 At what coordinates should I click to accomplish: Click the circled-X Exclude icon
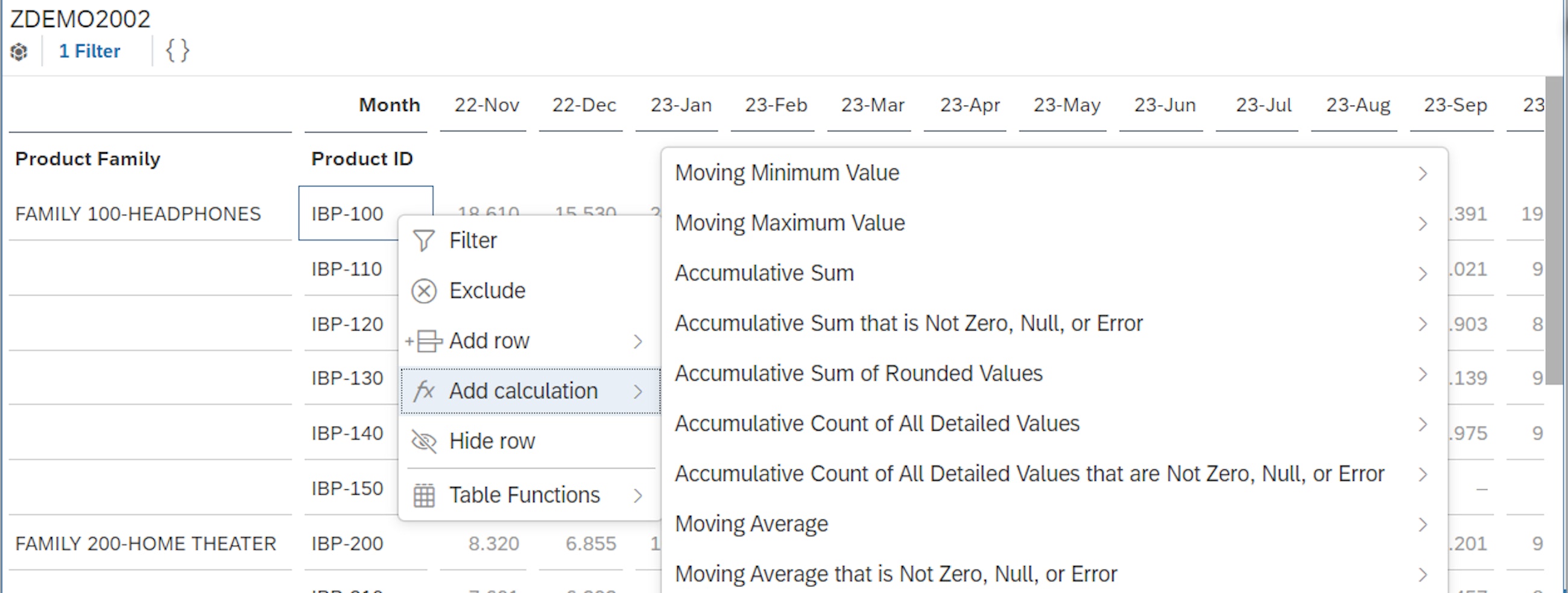(x=424, y=291)
